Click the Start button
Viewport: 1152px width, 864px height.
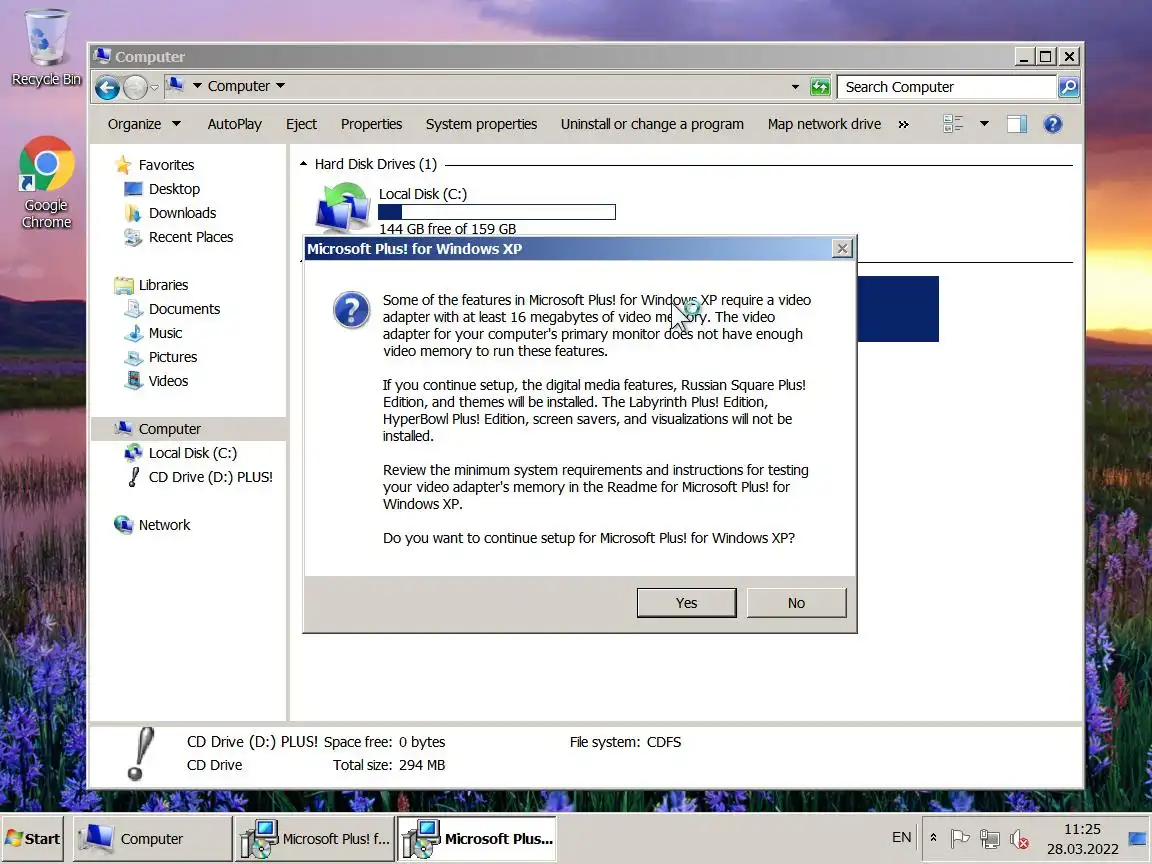pyautogui.click(x=32, y=838)
